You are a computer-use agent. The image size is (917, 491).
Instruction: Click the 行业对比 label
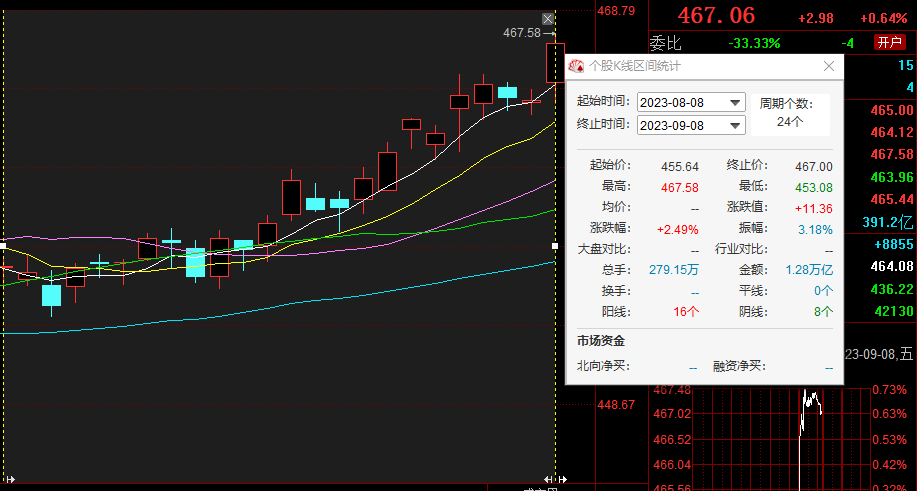pyautogui.click(x=741, y=250)
